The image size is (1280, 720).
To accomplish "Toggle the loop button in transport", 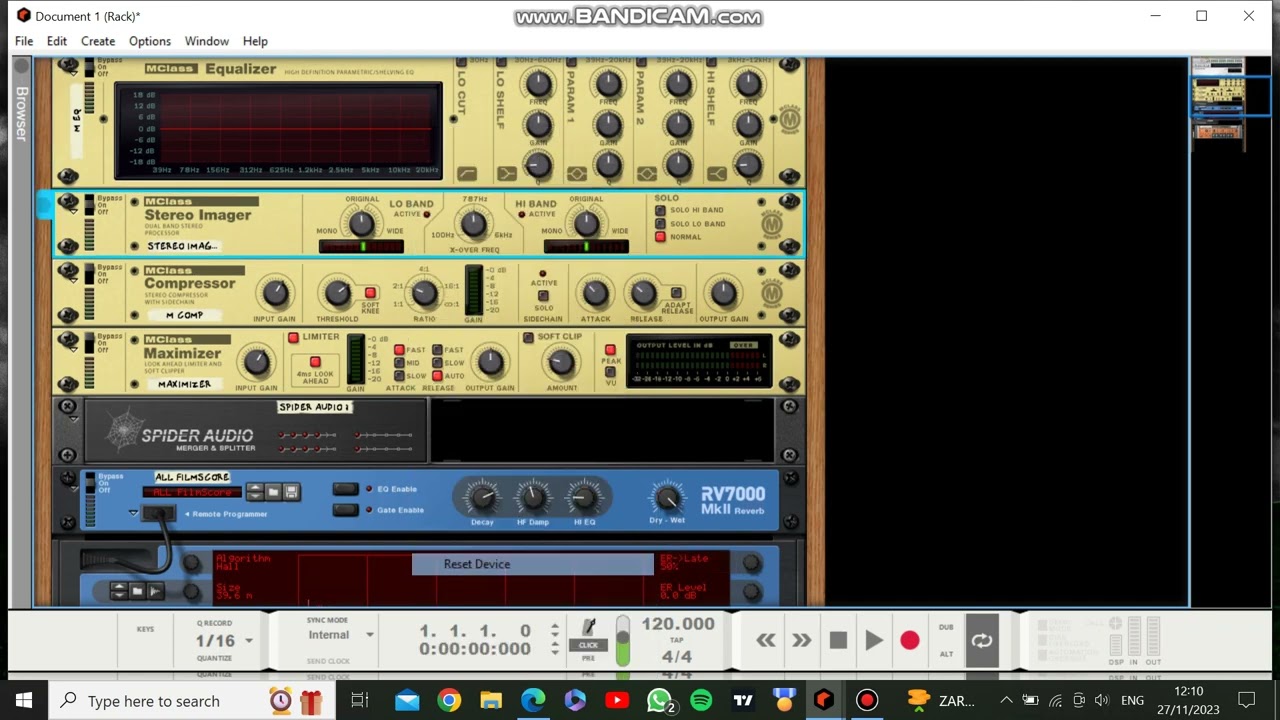I will click(982, 641).
